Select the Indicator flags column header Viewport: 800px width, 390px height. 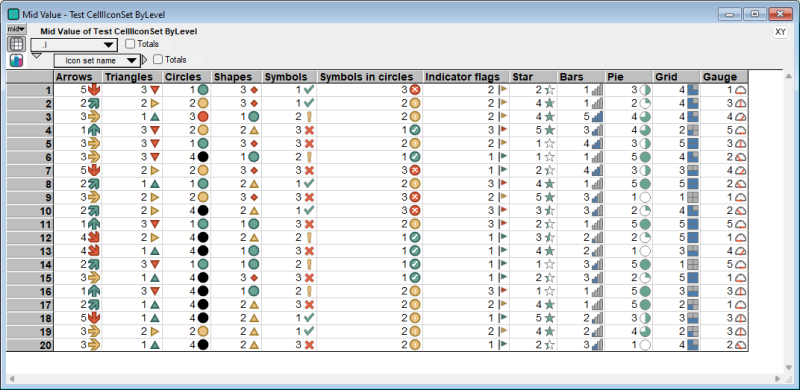click(x=466, y=77)
